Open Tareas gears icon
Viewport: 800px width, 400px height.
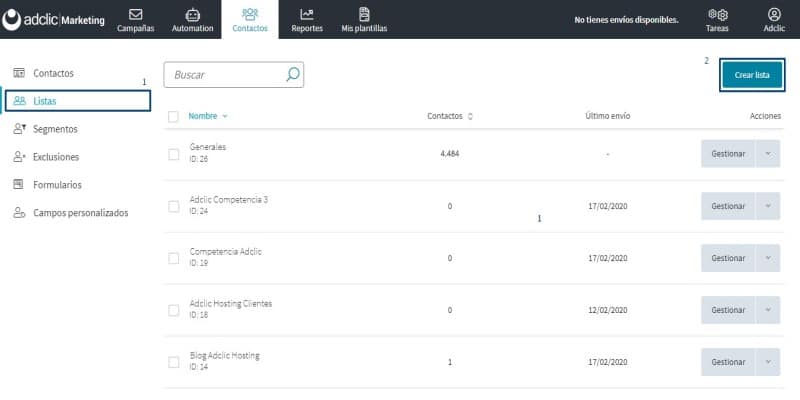point(717,14)
